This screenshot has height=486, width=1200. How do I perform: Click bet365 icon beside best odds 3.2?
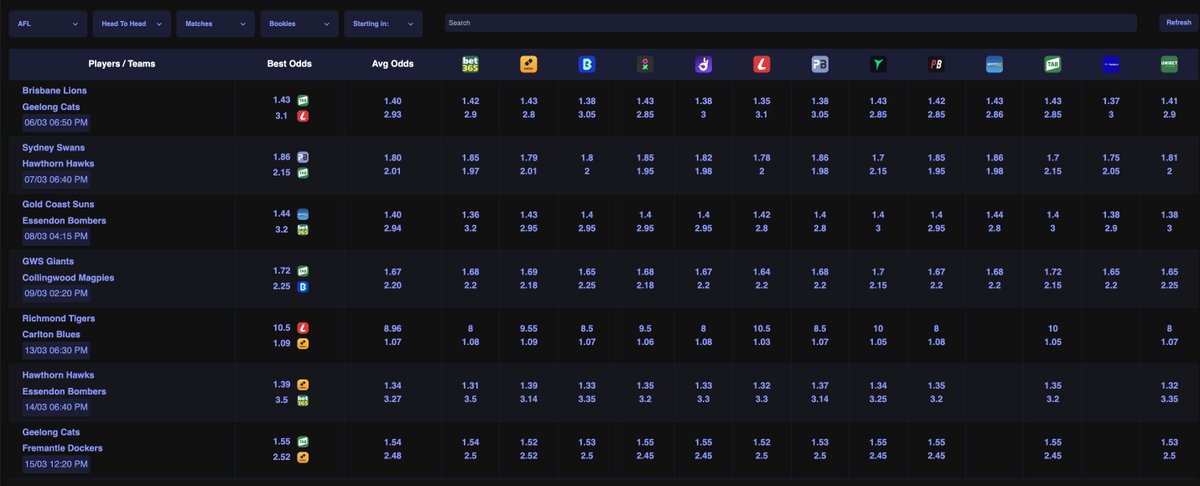[x=303, y=229]
